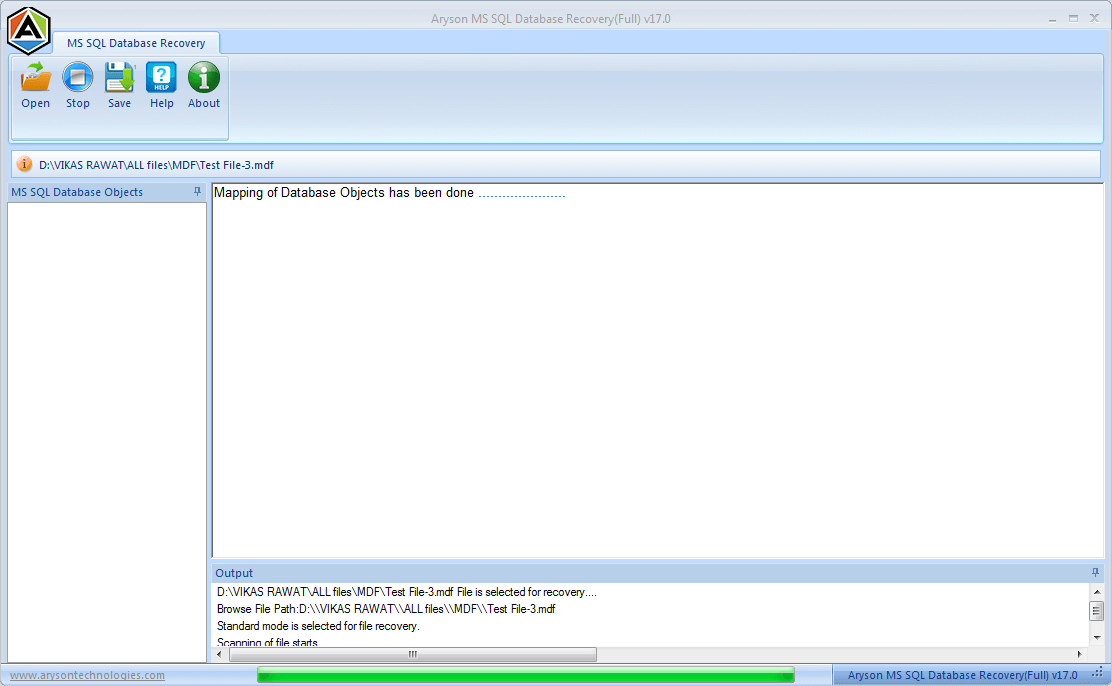Click the 'Browse File Path' log line
This screenshot has width=1112, height=686.
coord(386,609)
